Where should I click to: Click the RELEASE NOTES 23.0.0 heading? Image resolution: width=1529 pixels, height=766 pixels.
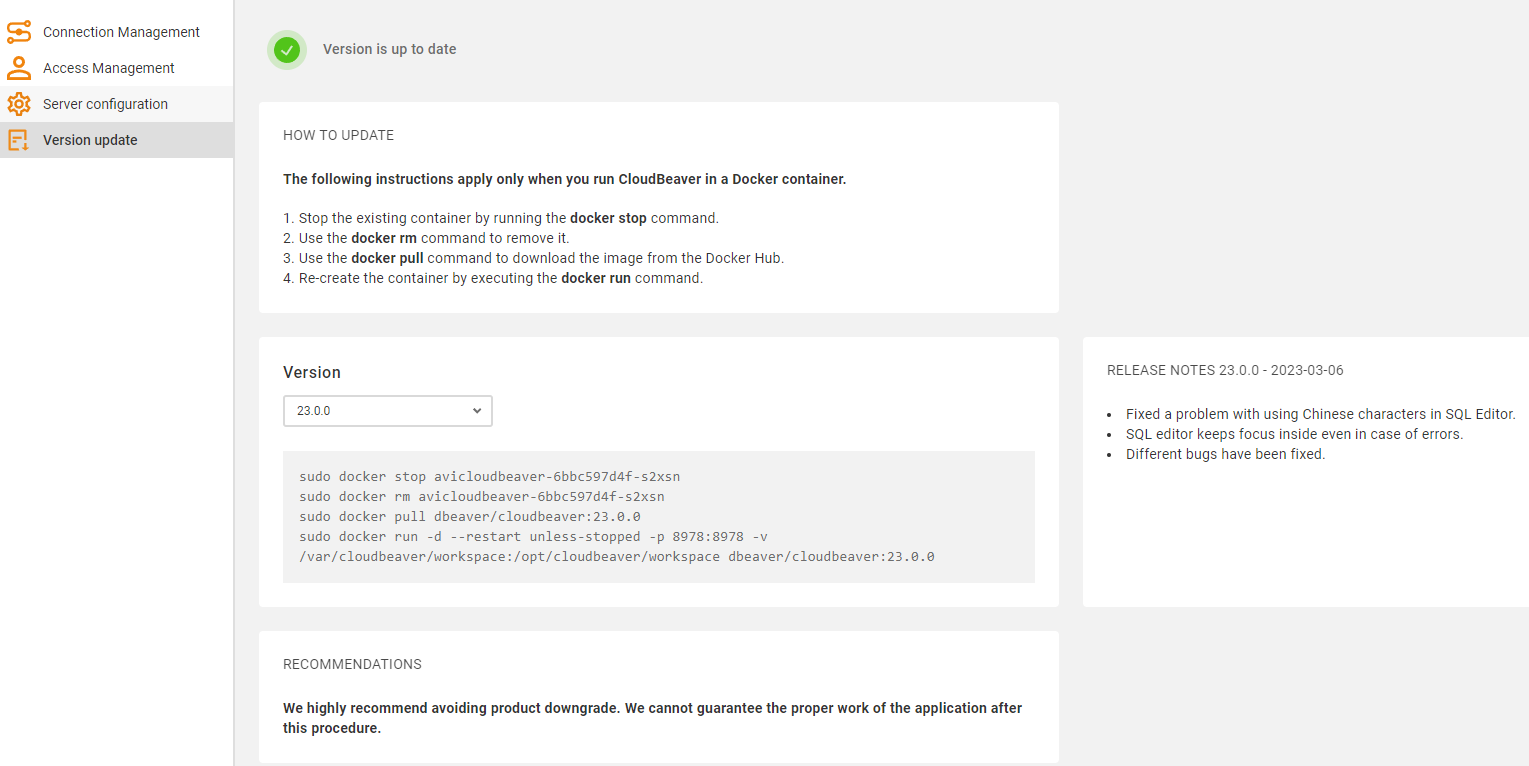tap(1225, 370)
